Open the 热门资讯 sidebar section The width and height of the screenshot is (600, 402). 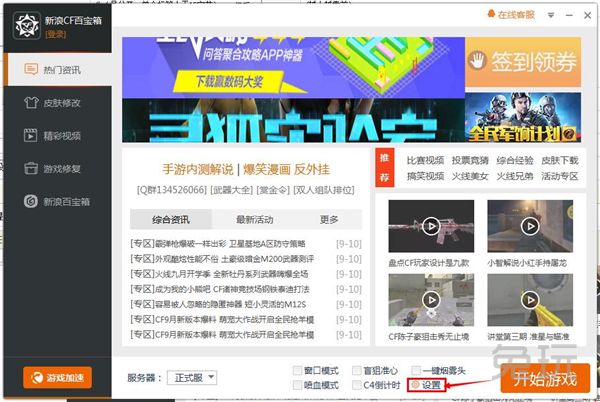tap(56, 69)
